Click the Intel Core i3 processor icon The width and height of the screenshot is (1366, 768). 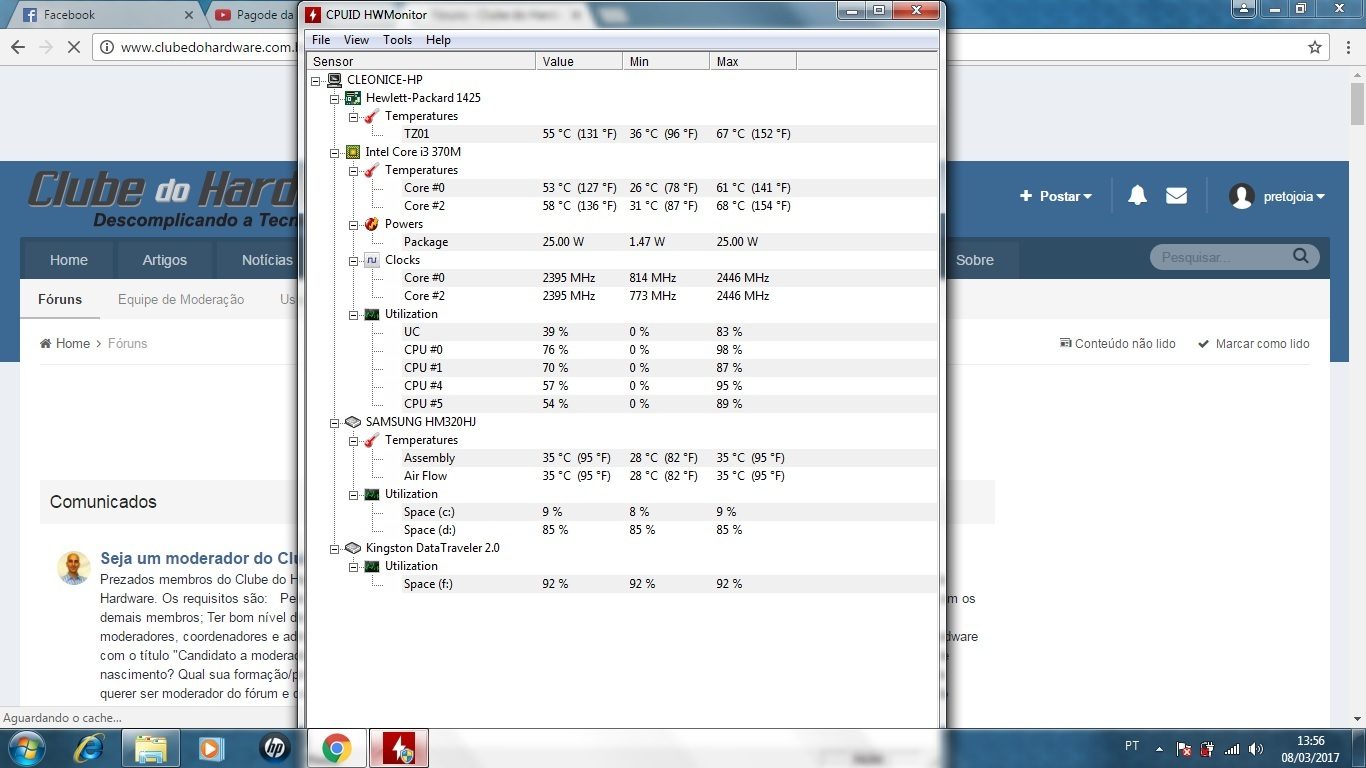(353, 152)
